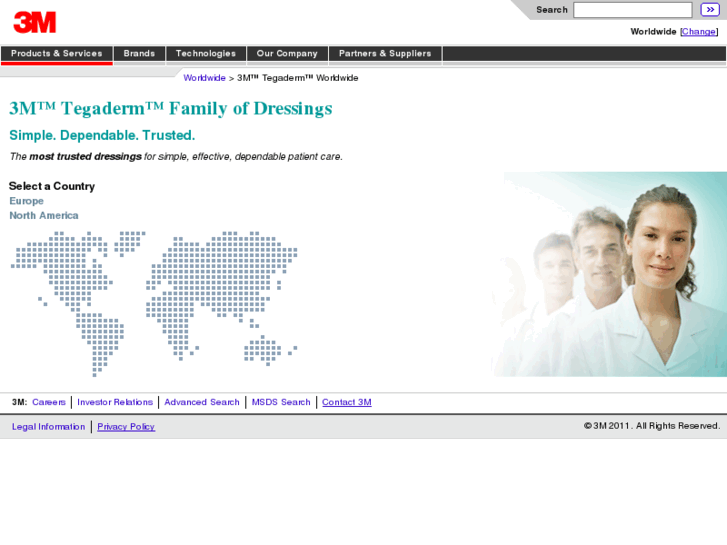This screenshot has width=727, height=545.
Task: Focus the Search input field
Action: coord(632,10)
